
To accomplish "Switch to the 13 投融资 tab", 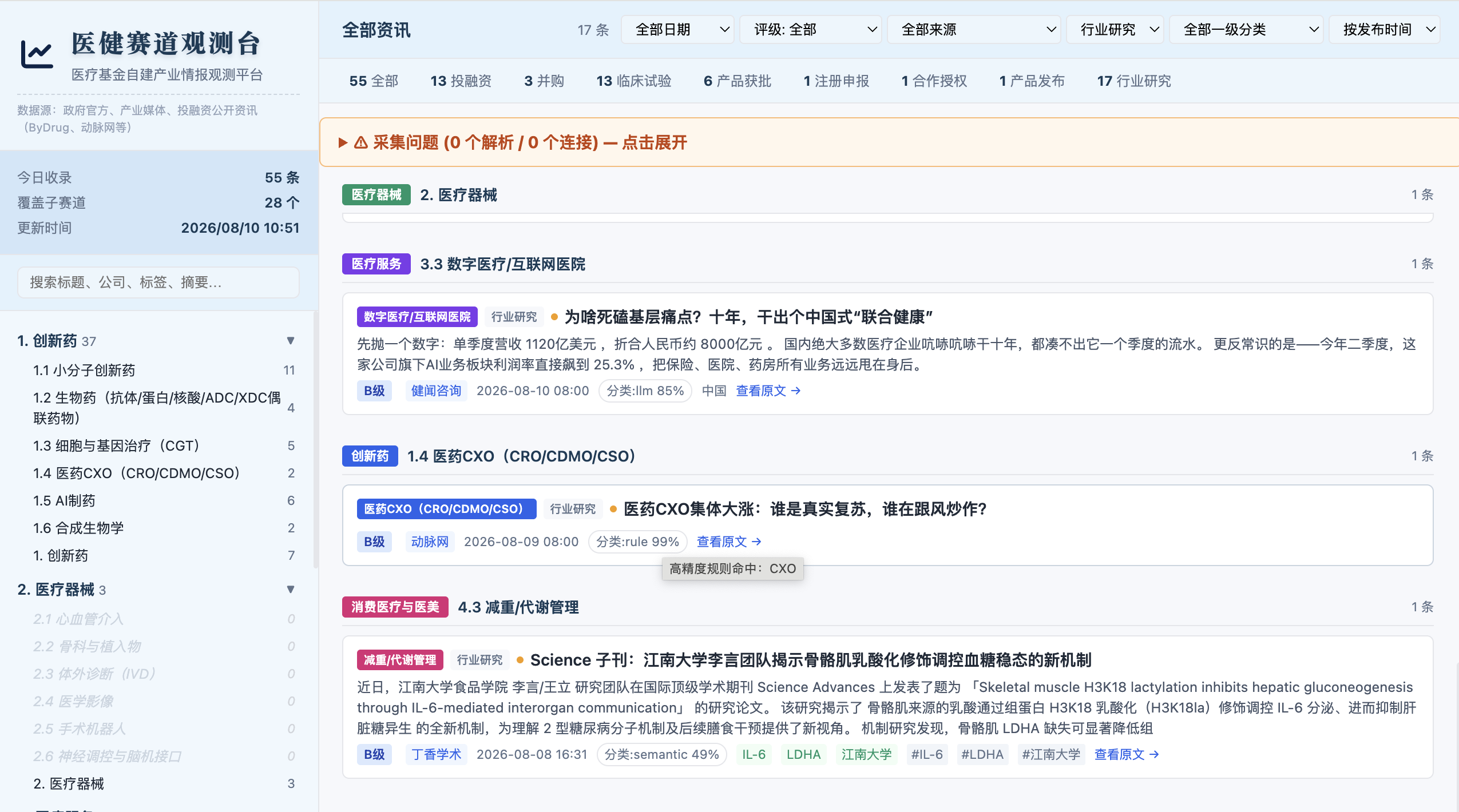I will point(461,81).
